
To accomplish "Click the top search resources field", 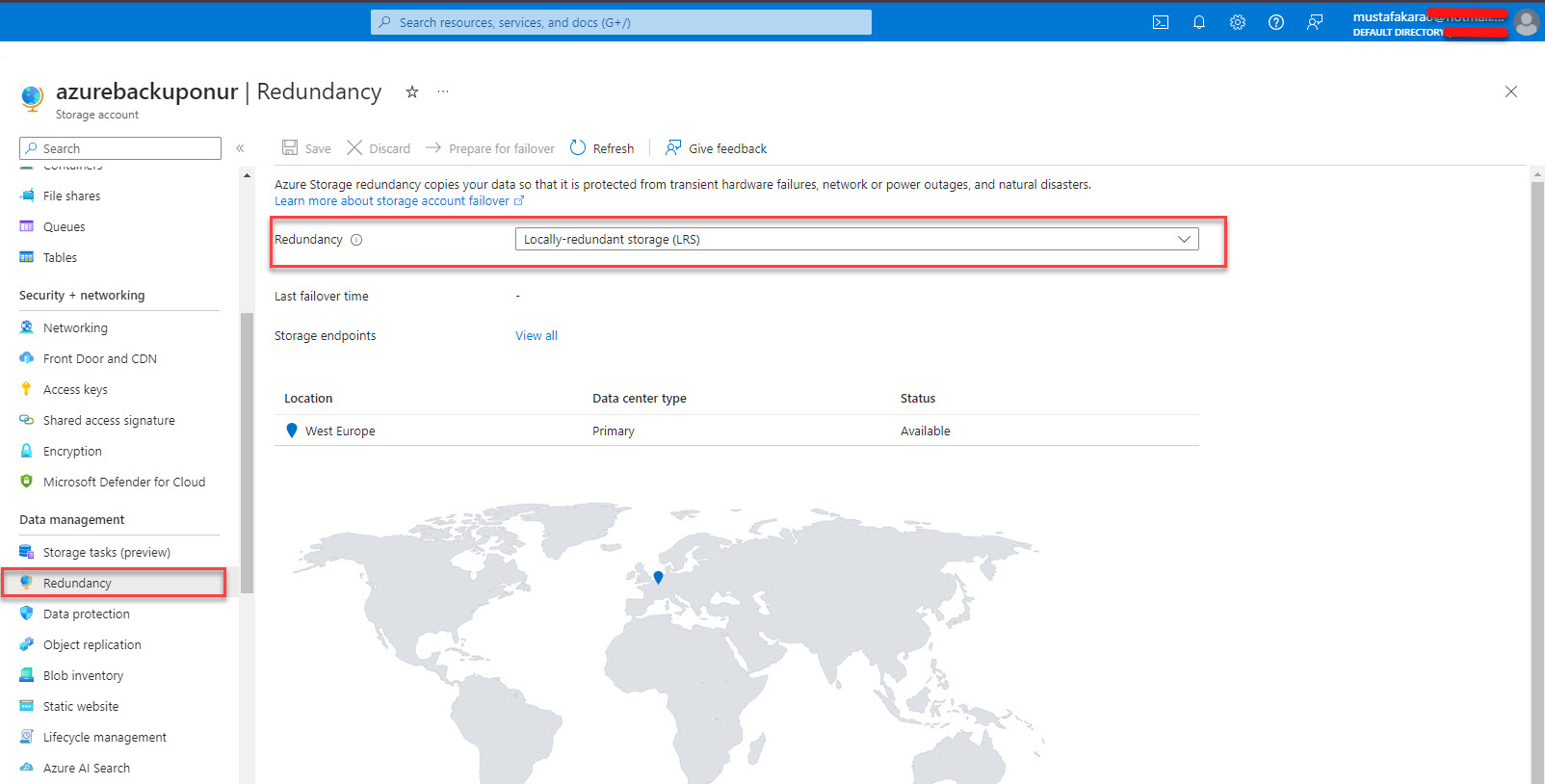I will 621,22.
